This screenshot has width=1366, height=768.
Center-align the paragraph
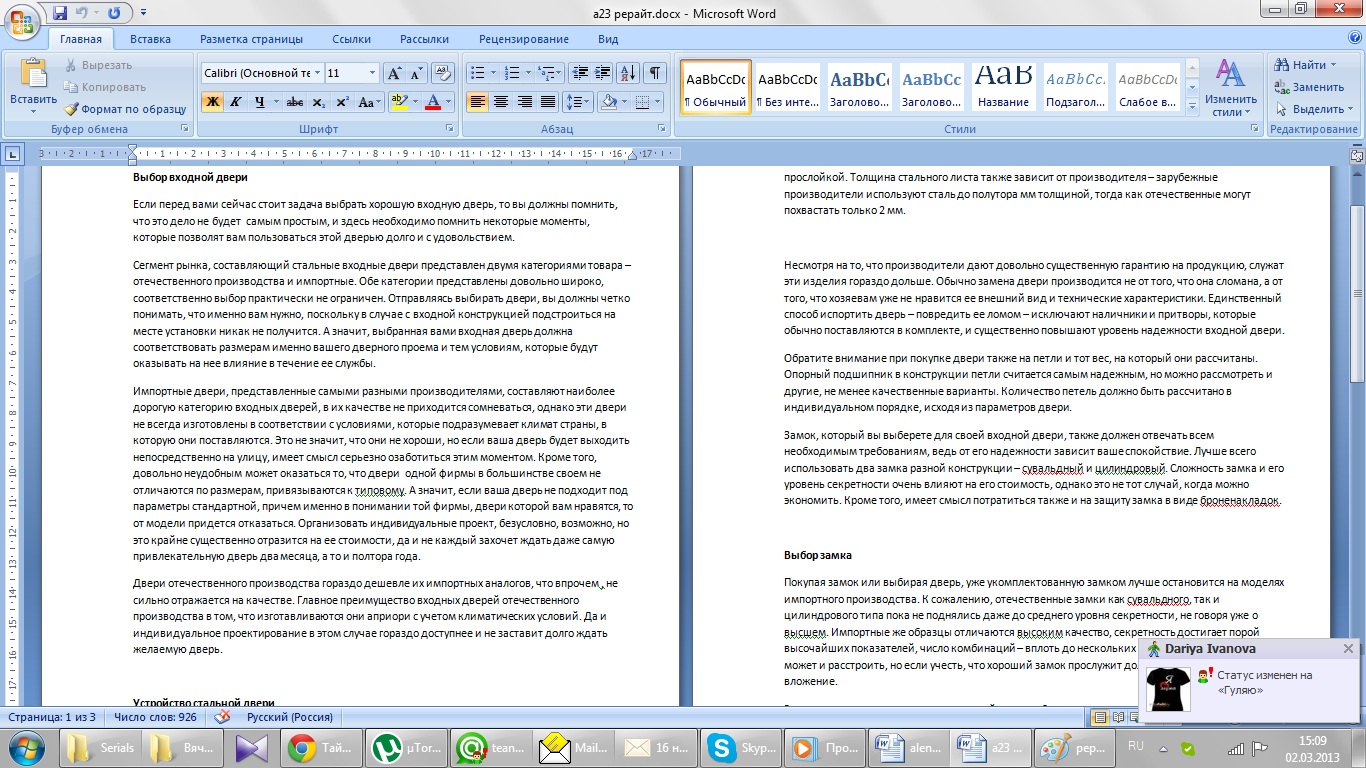tap(501, 102)
